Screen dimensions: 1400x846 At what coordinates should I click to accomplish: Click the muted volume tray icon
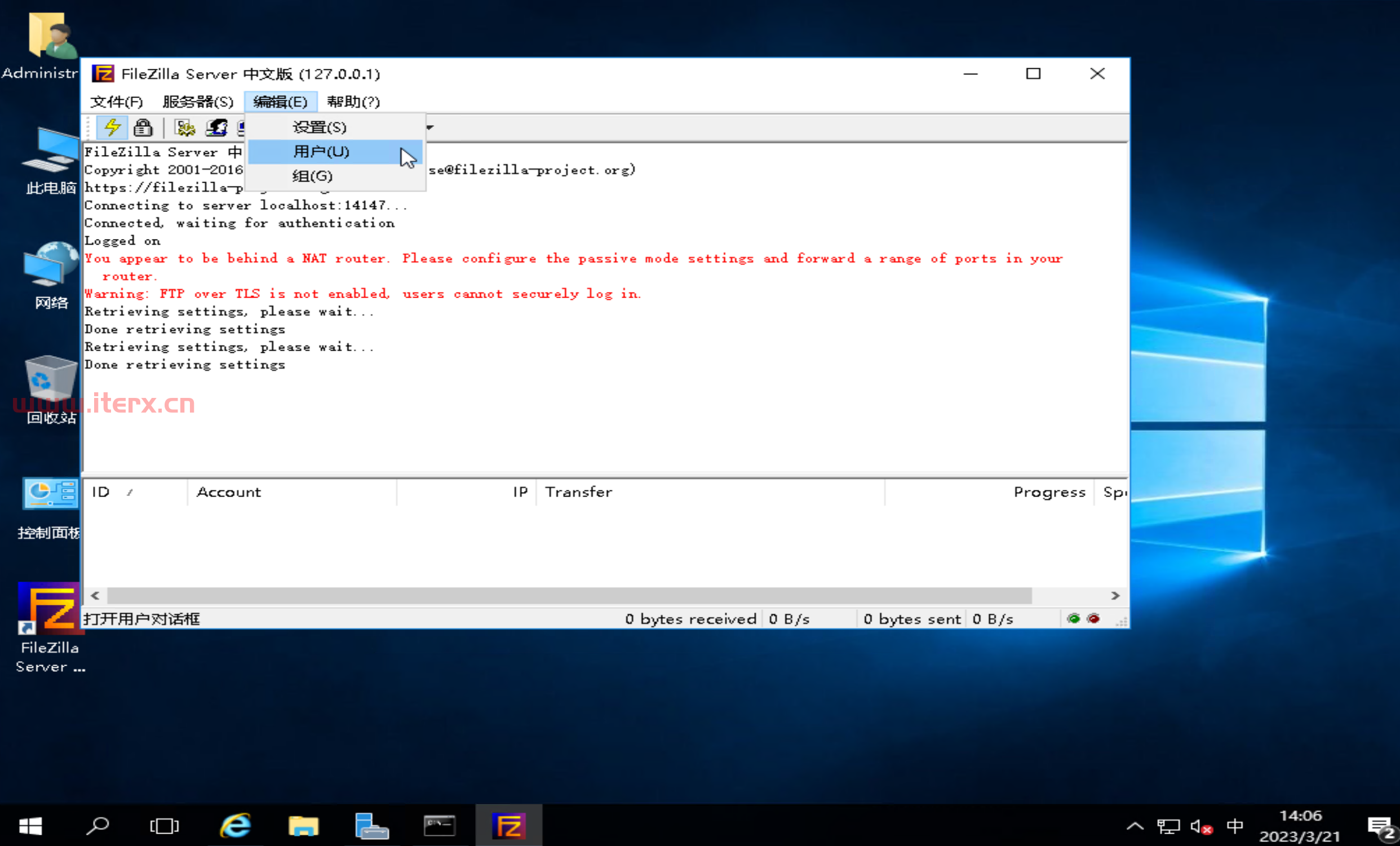1201,827
